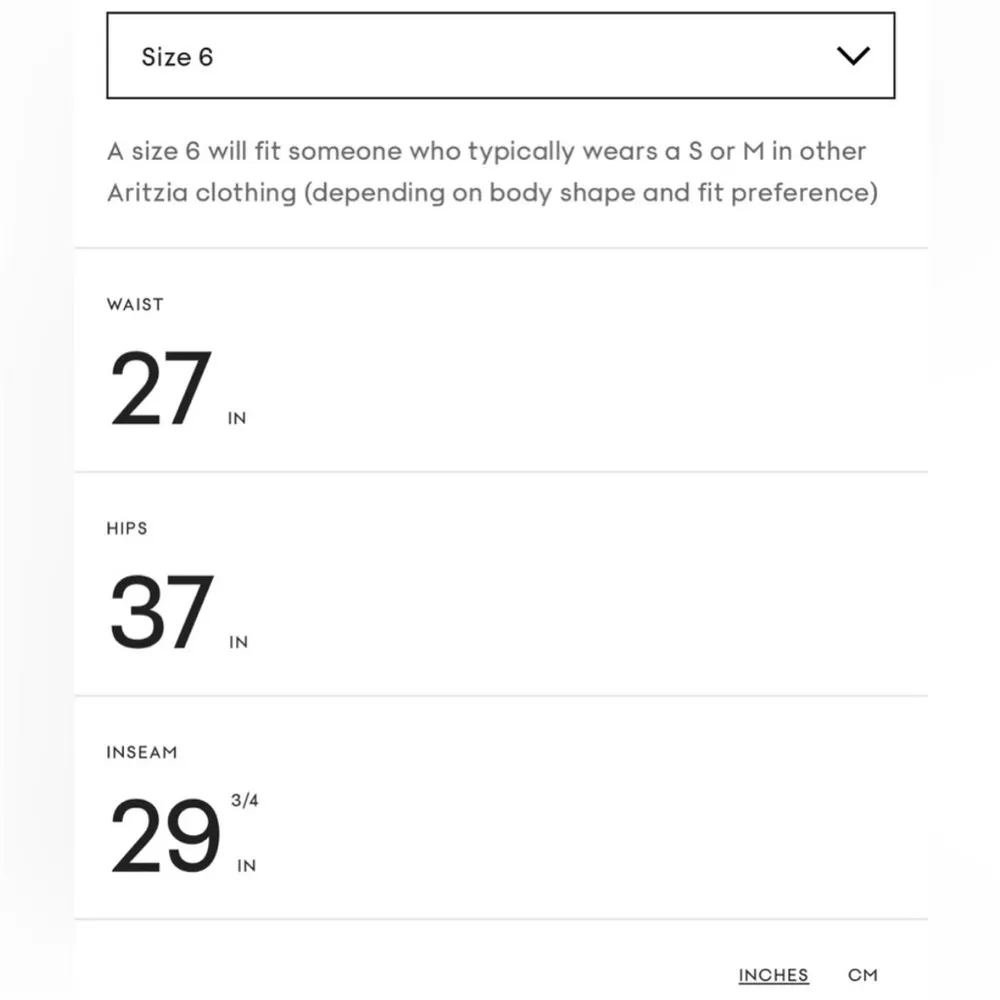Click the INSEAM label
The height and width of the screenshot is (1000, 1000).
[x=142, y=752]
